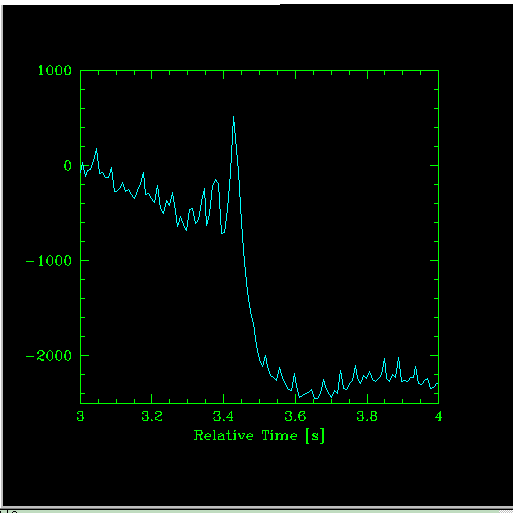Select the 0 y-axis tick label
513x513 pixels.
point(68,165)
